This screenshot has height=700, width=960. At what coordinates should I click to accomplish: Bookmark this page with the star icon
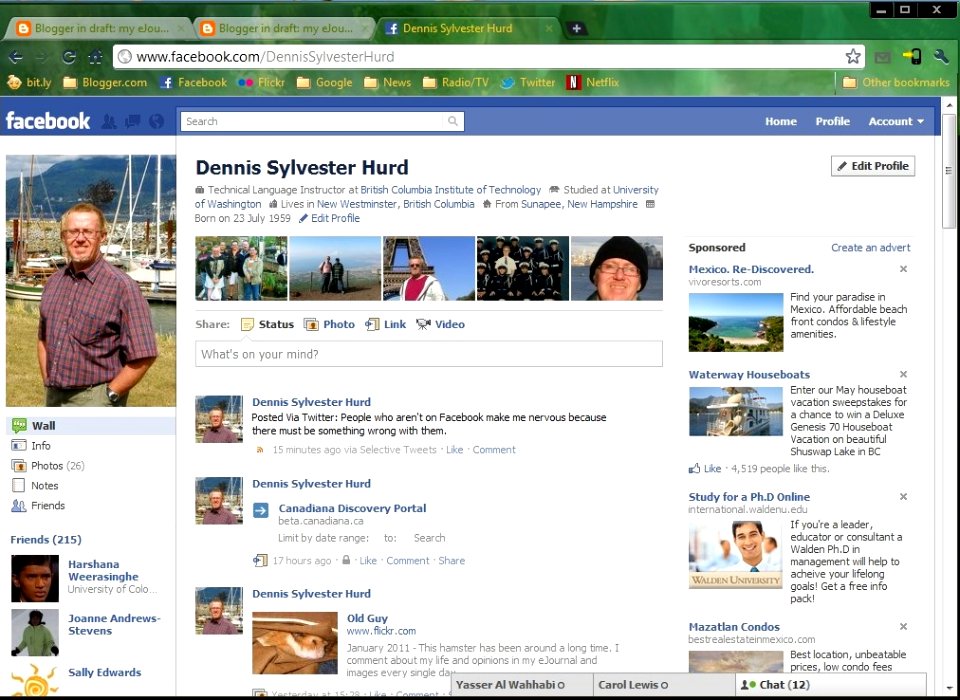point(853,57)
